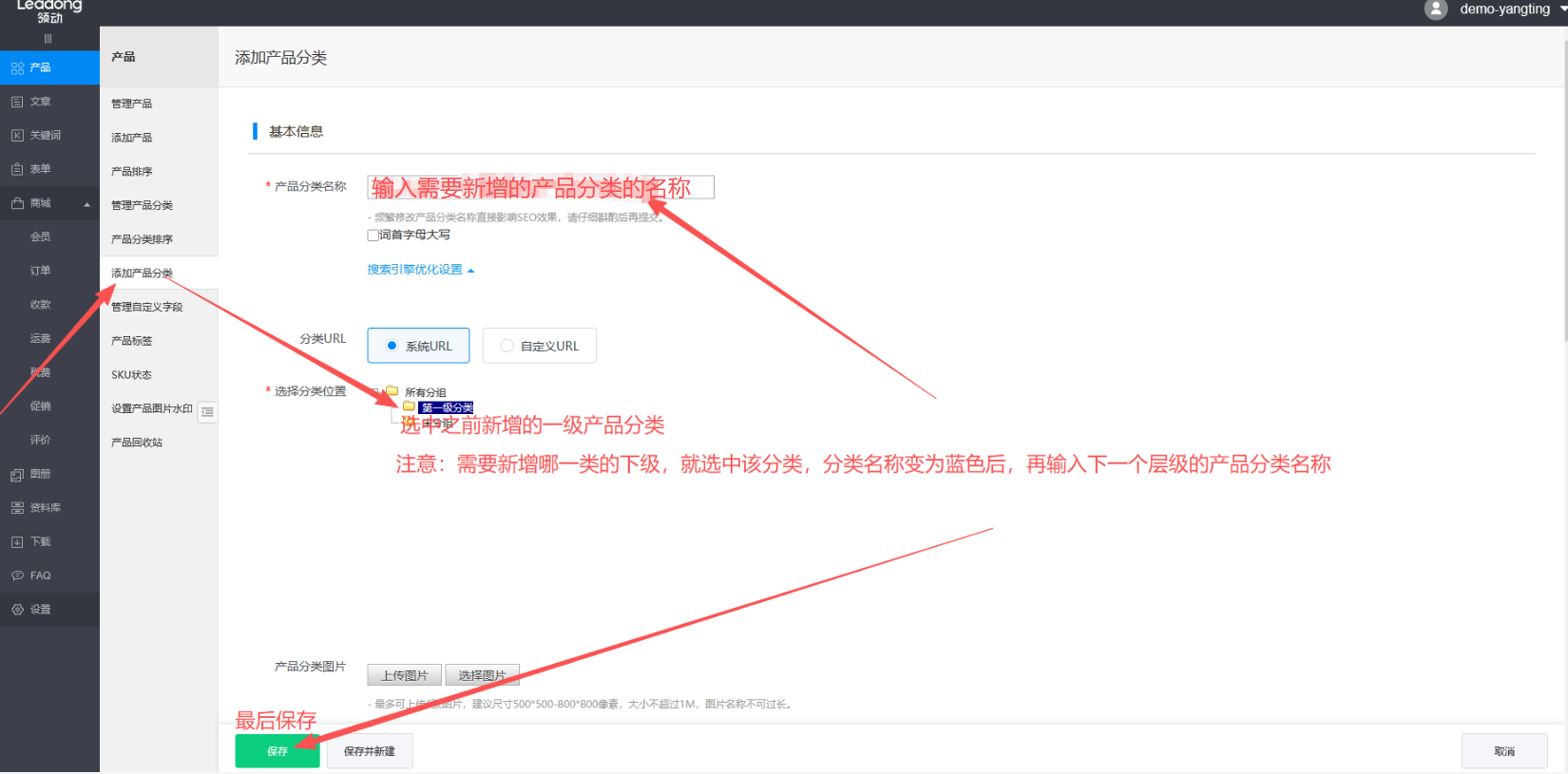This screenshot has width=1568, height=774.
Task: Open the 文章 (Articles) sidebar icon
Action: [x=17, y=102]
